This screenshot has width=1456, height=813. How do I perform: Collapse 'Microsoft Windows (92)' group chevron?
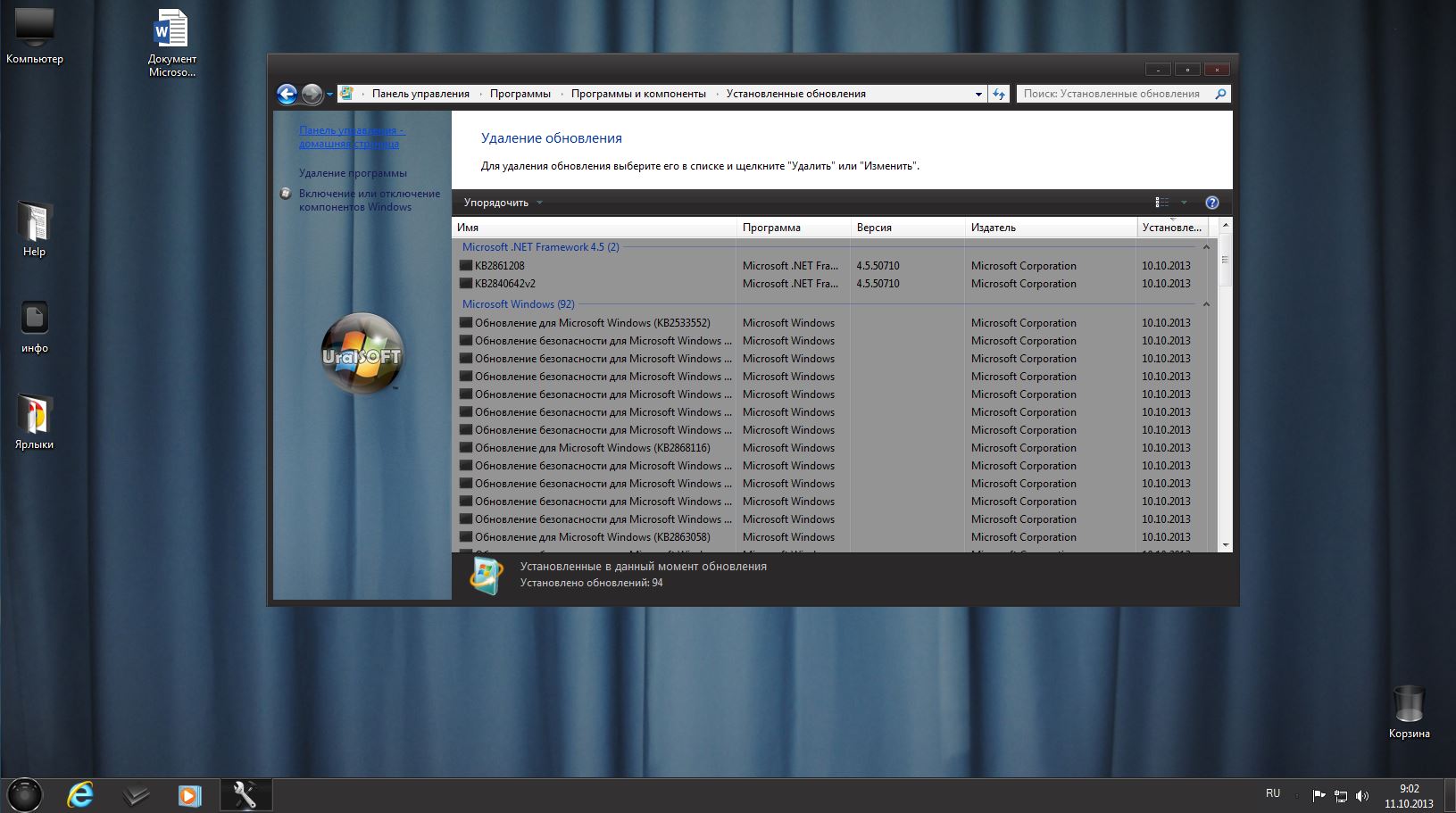point(1206,304)
